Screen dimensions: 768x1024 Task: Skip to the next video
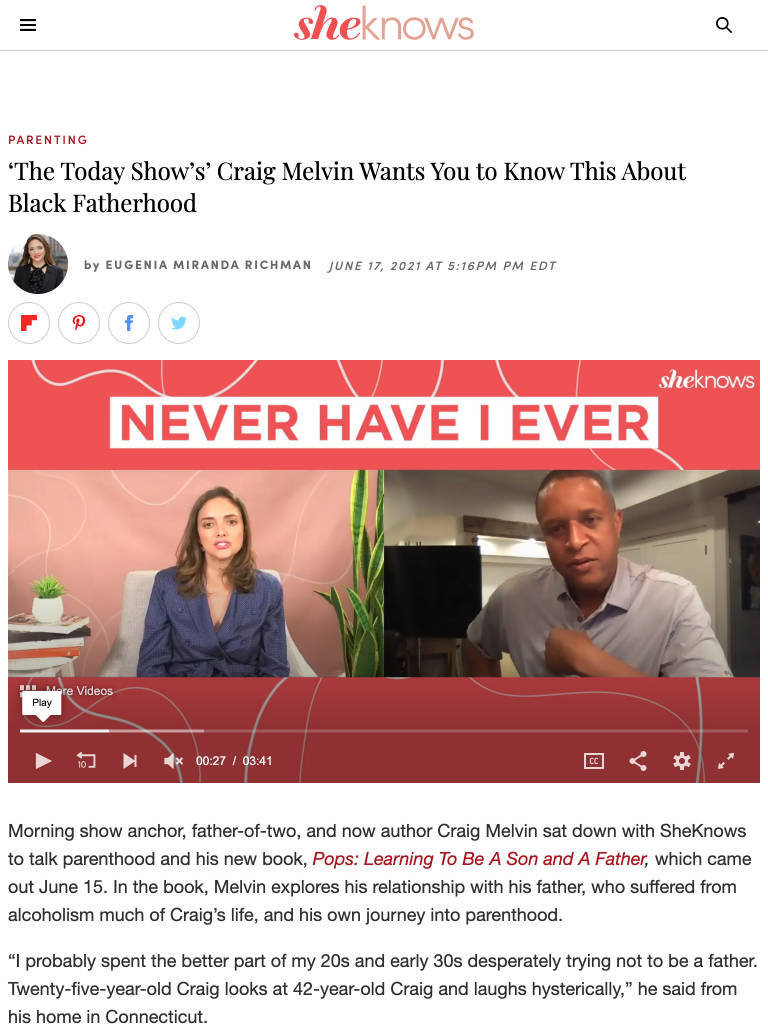pos(130,761)
